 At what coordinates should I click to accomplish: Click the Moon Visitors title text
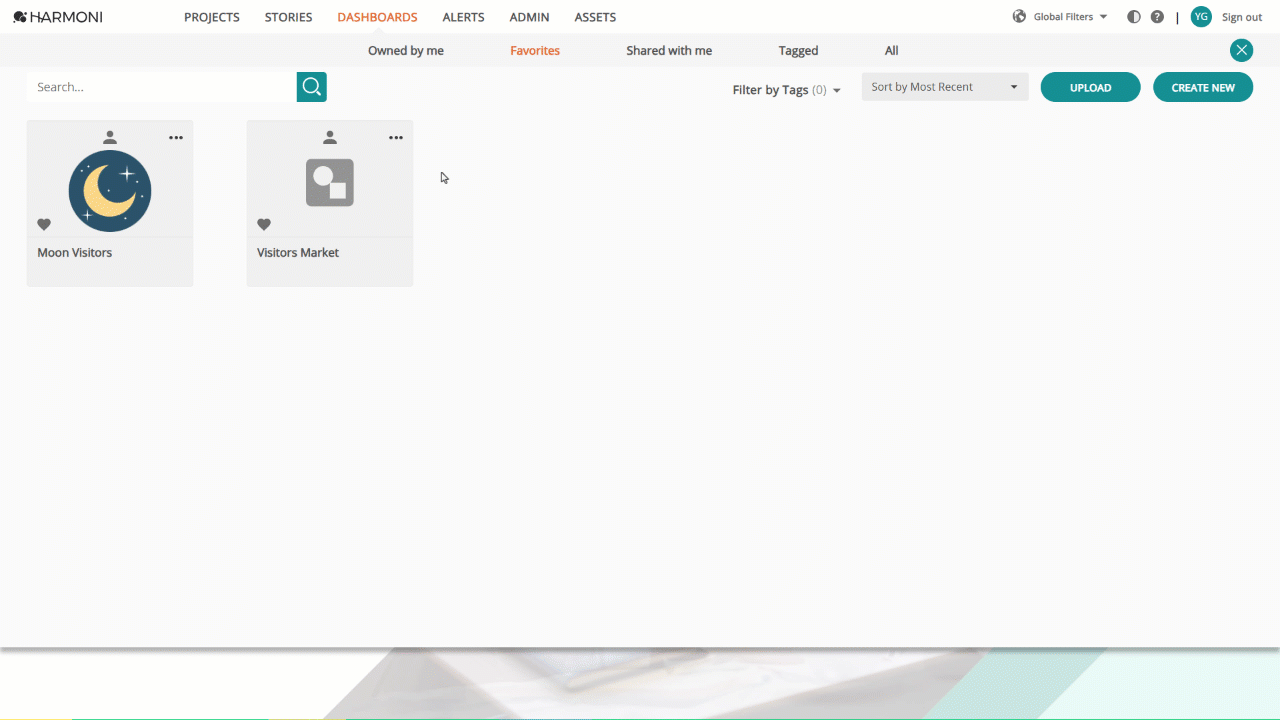(x=75, y=253)
